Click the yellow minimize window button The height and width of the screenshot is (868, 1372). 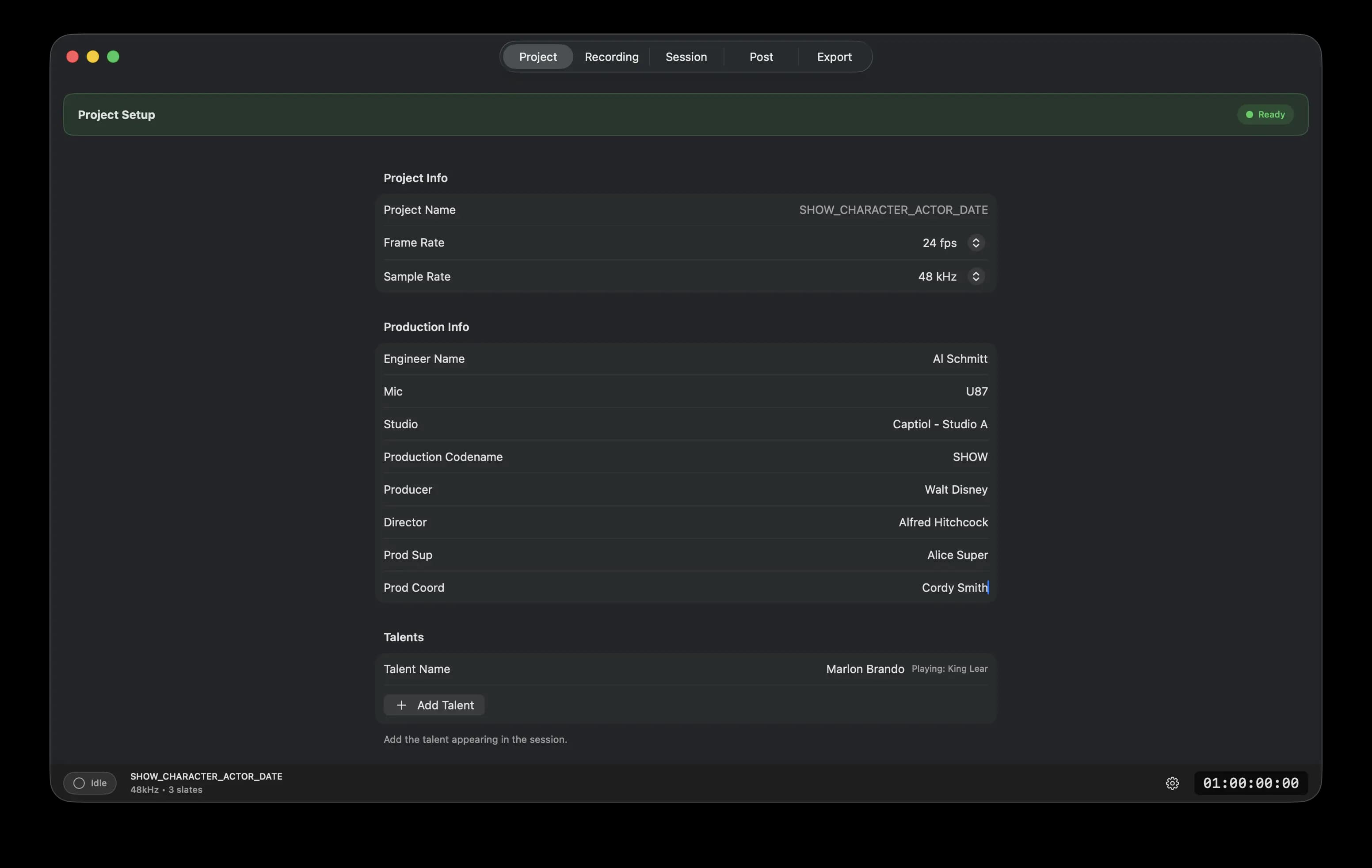coord(93,57)
